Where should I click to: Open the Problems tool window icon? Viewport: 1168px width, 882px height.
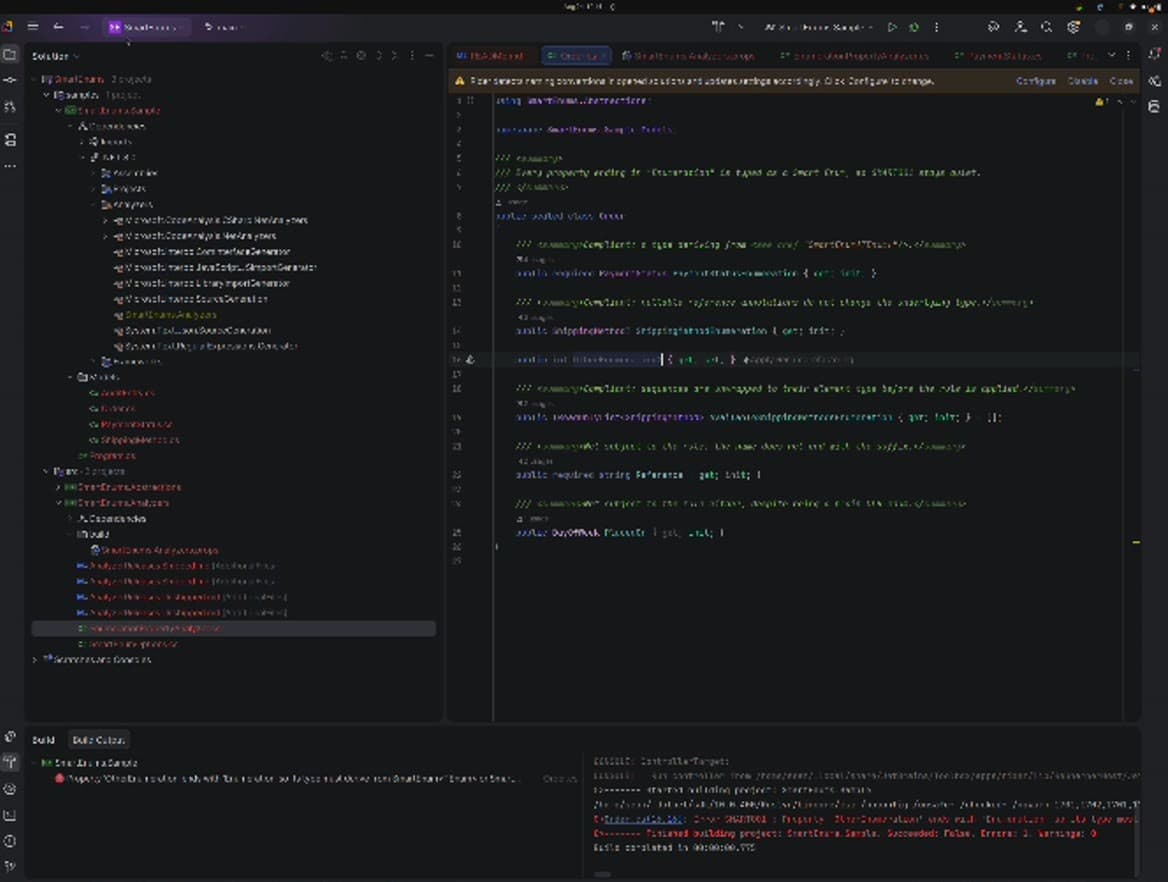pos(10,841)
